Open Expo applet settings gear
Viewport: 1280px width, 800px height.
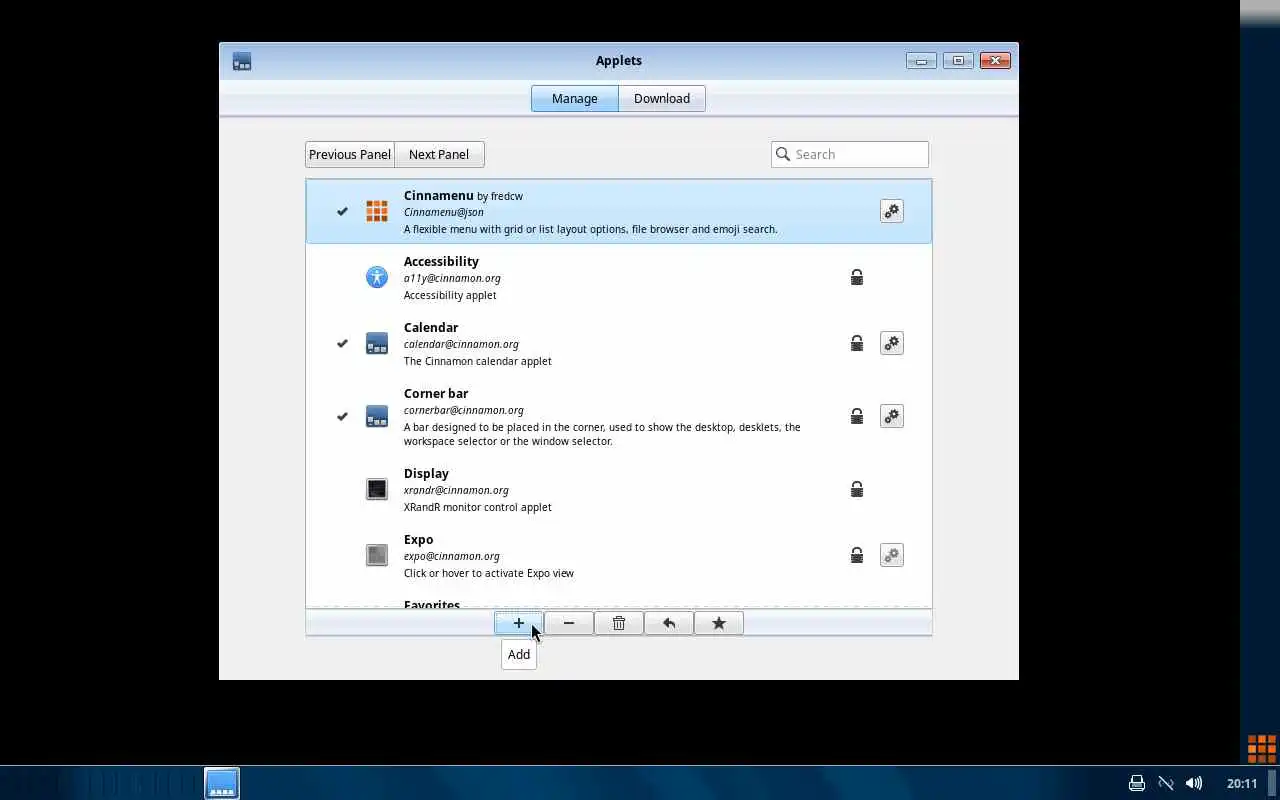coord(891,555)
